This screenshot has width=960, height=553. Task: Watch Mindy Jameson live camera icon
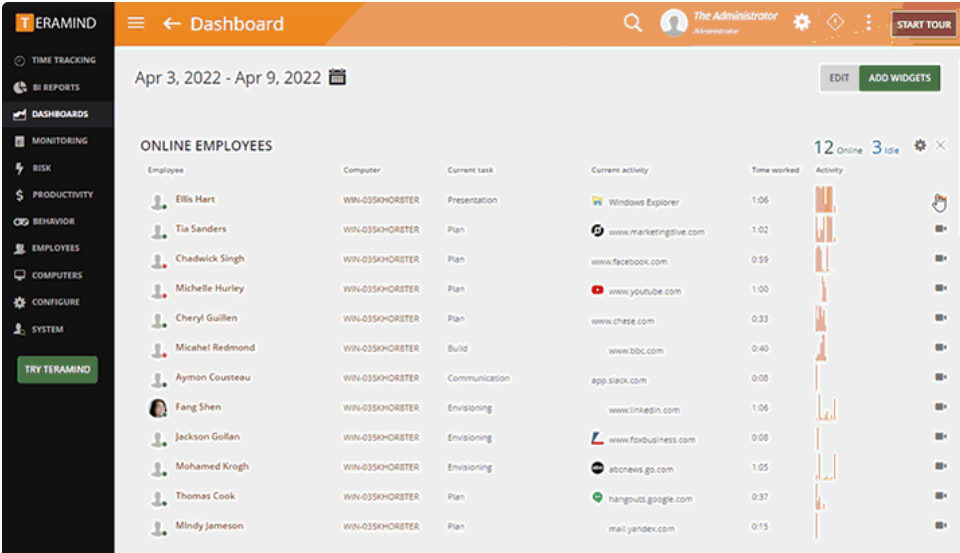(x=940, y=525)
